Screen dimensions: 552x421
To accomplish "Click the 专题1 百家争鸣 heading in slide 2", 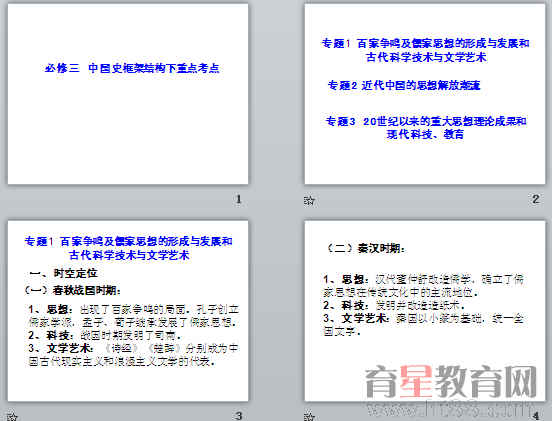I will point(425,50).
